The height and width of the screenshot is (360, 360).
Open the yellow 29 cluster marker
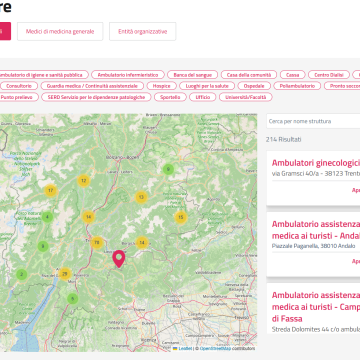pyautogui.click(x=65, y=274)
